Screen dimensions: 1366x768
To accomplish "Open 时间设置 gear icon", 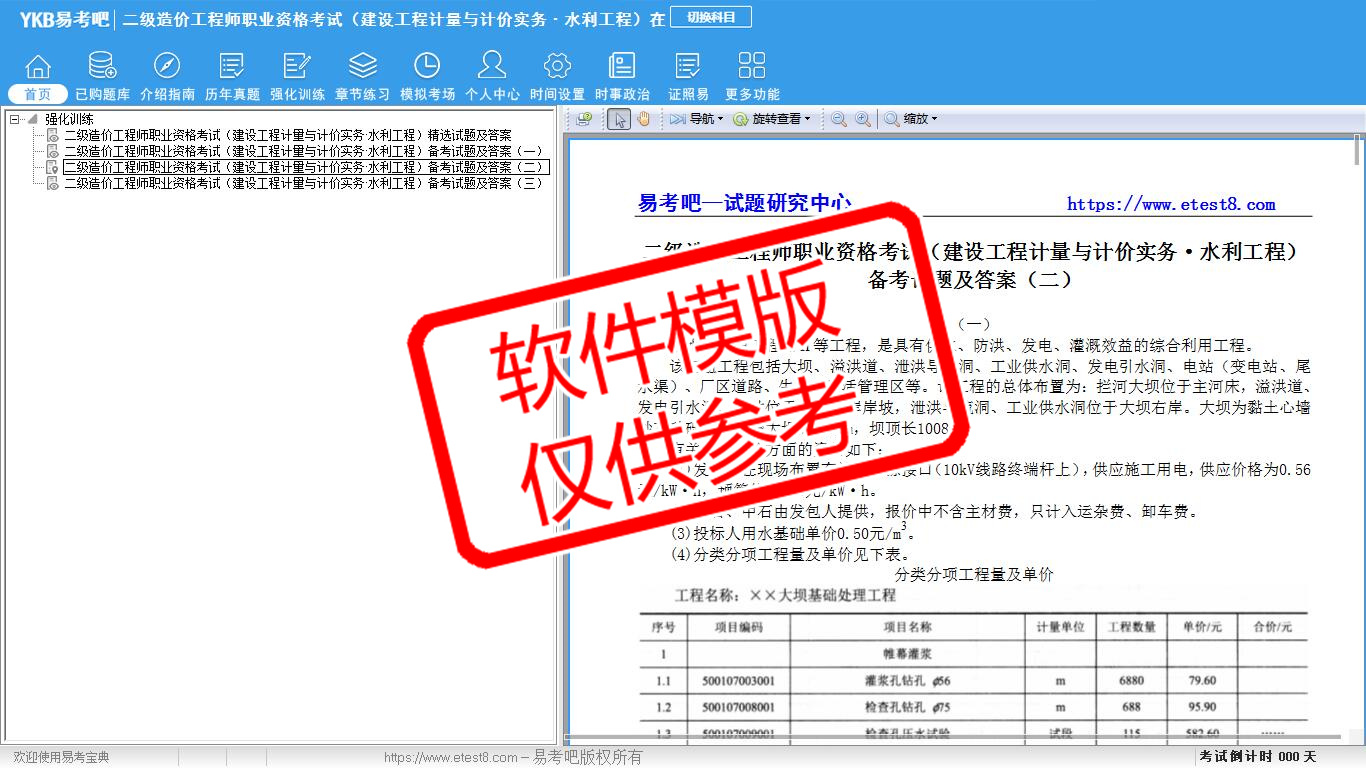I will pos(557,67).
